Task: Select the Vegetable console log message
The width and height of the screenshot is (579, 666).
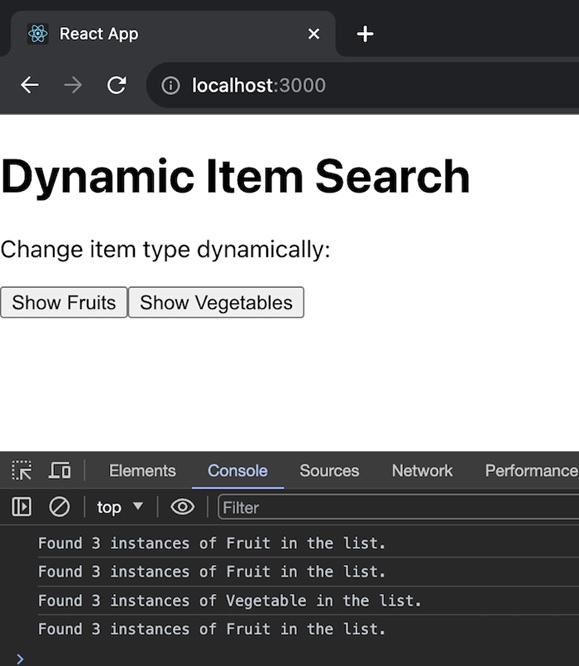Action: point(229,601)
